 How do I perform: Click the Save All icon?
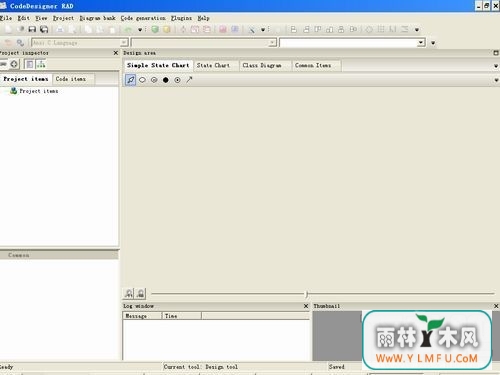(44, 29)
